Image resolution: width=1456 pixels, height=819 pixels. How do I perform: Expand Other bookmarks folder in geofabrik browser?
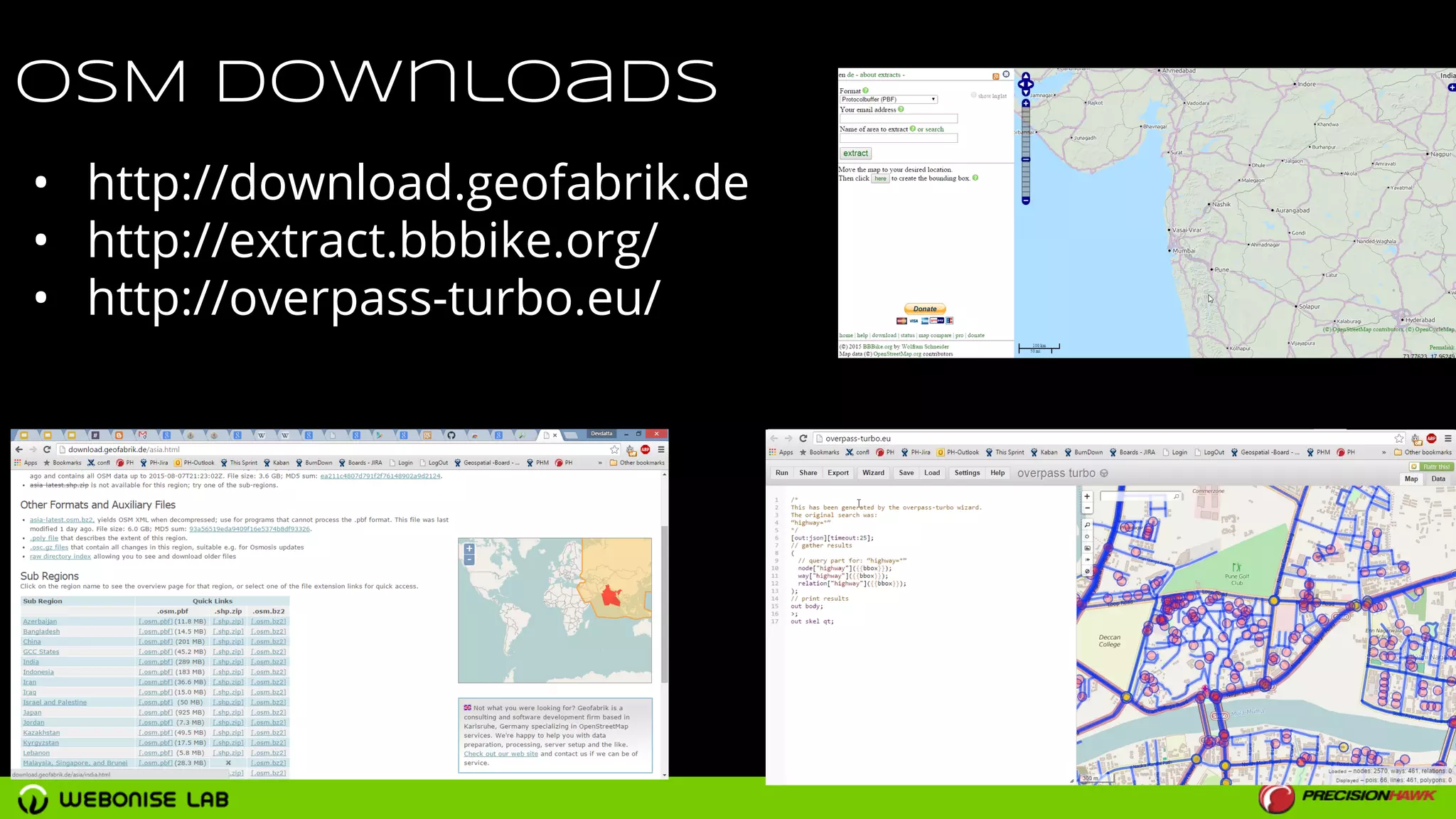coord(636,463)
